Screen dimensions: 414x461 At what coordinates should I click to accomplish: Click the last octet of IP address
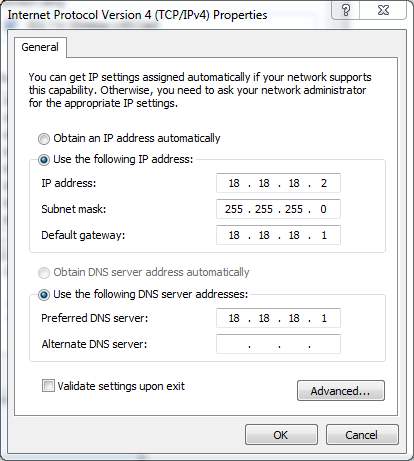pyautogui.click(x=324, y=183)
